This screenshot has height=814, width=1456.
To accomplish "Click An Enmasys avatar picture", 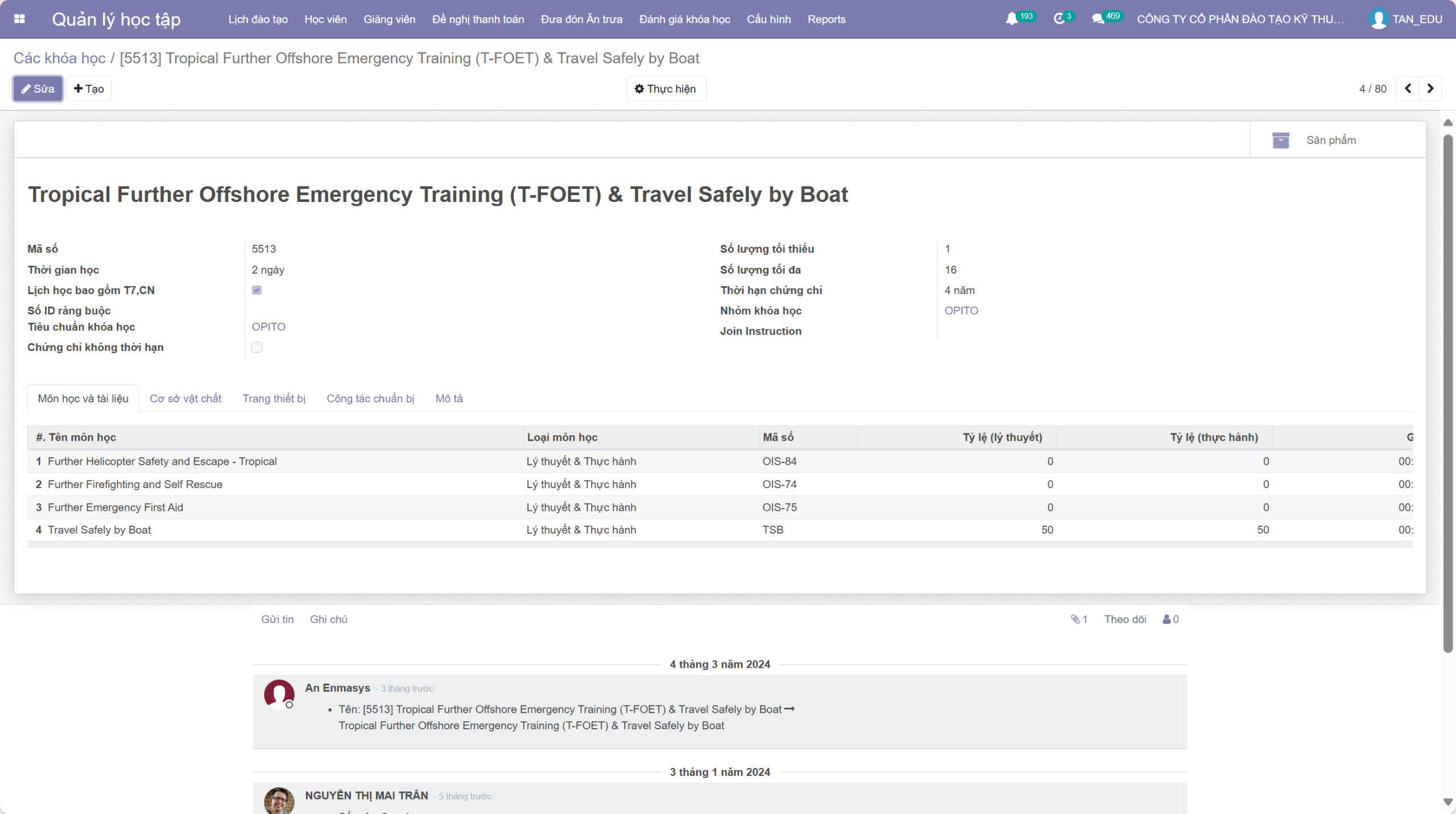I will coord(279,693).
